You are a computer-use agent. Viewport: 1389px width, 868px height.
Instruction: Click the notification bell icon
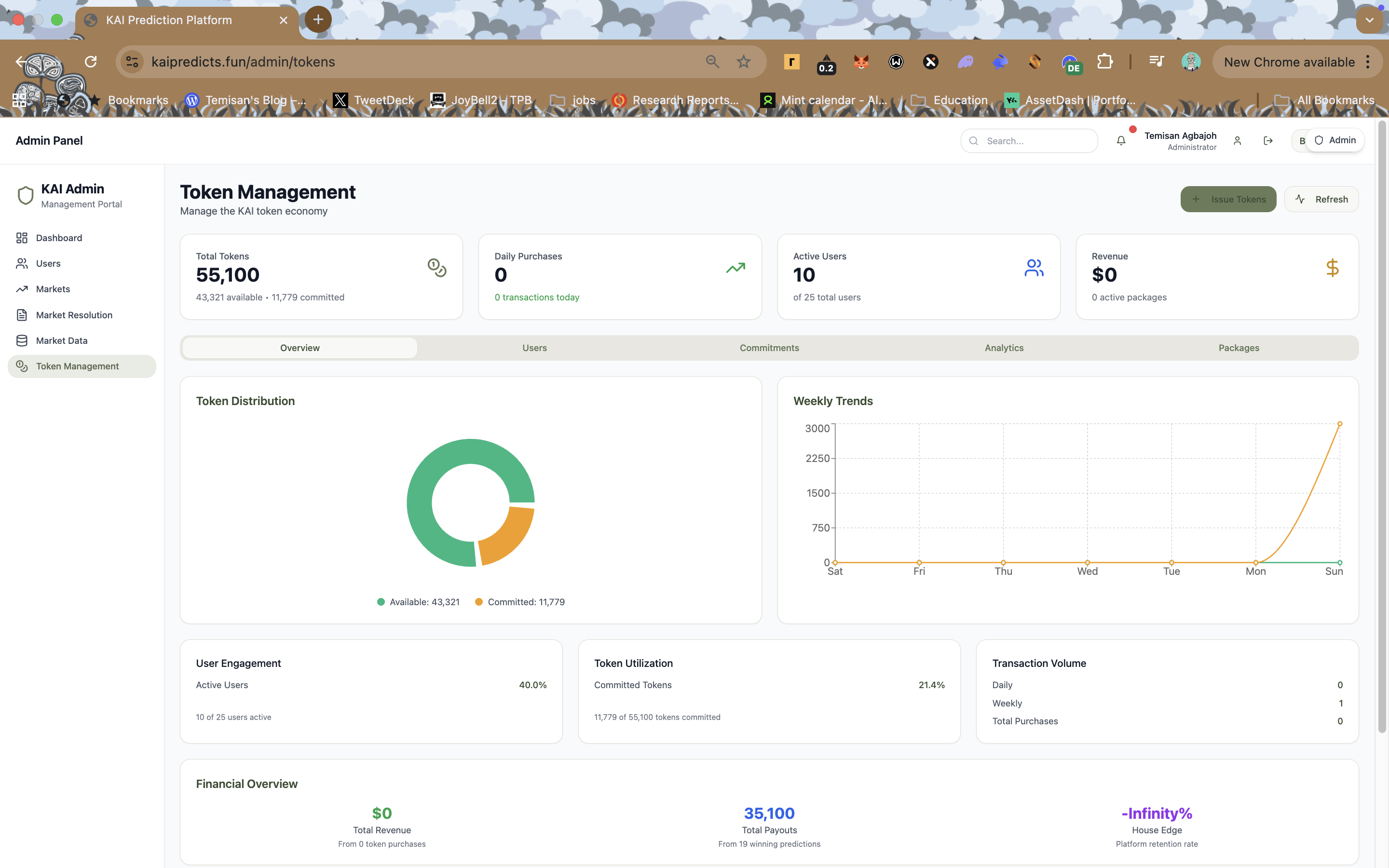(x=1121, y=141)
